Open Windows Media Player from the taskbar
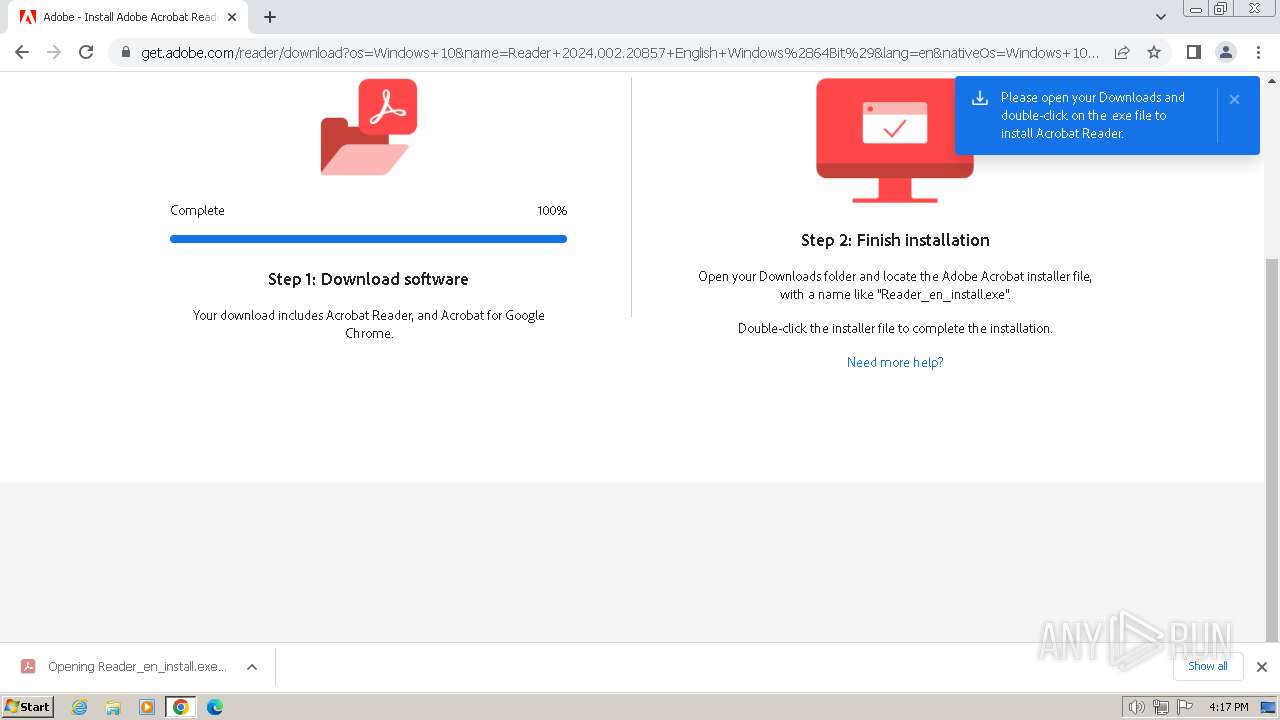This screenshot has width=1280, height=720. click(147, 707)
